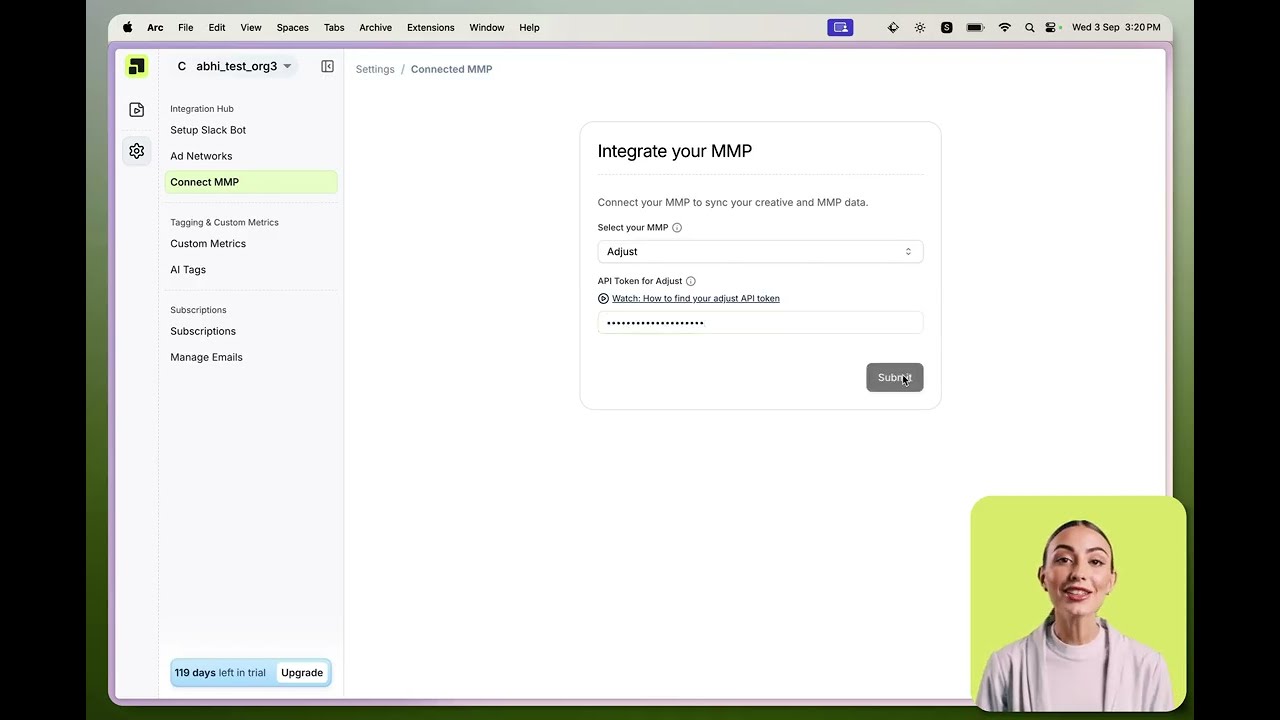
Task: Select Connect MMP in sidebar
Action: tap(251, 182)
